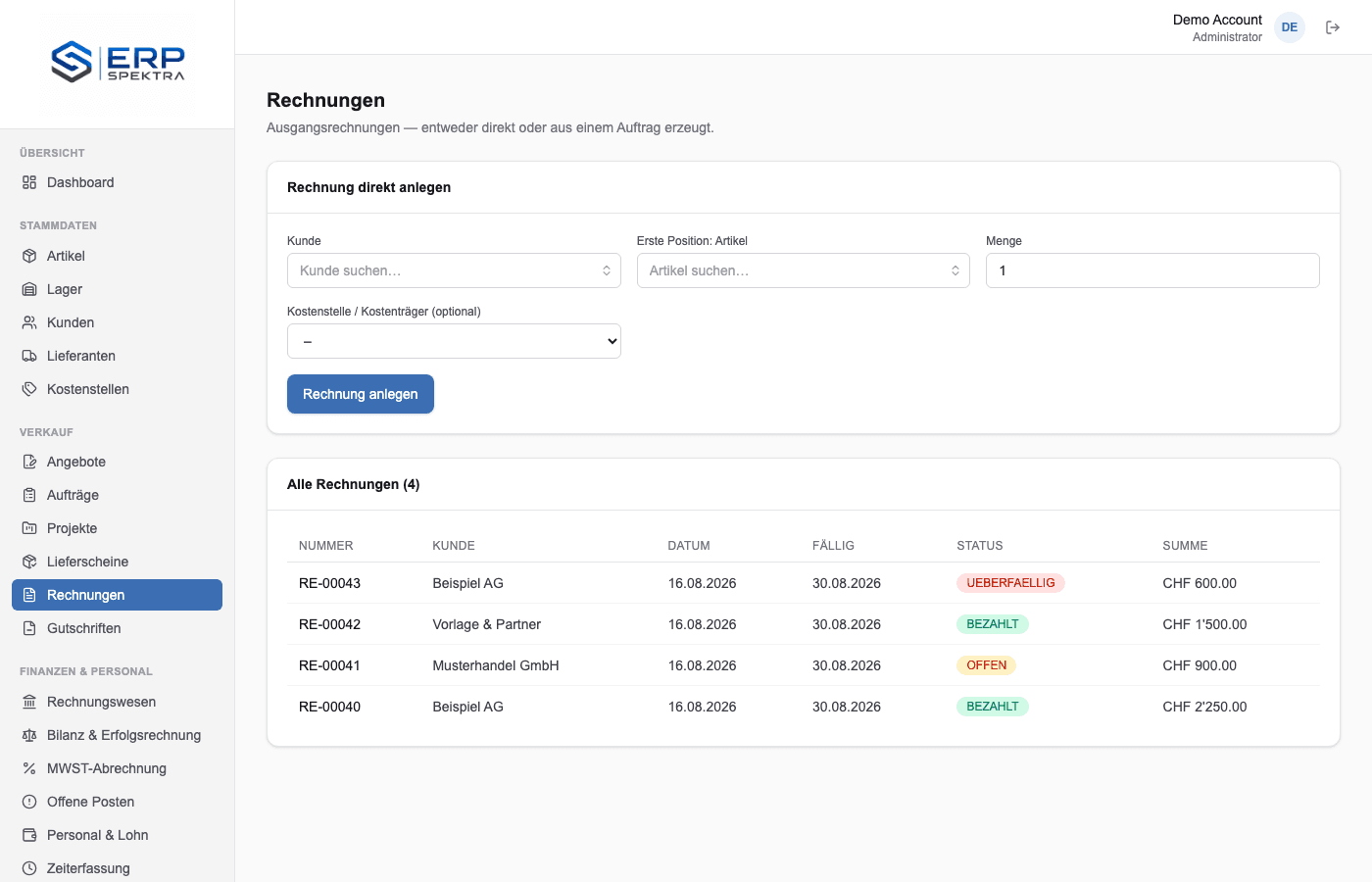Image resolution: width=1372 pixels, height=882 pixels.
Task: Click the UEBERFAELLIG status badge
Action: coord(1010,583)
